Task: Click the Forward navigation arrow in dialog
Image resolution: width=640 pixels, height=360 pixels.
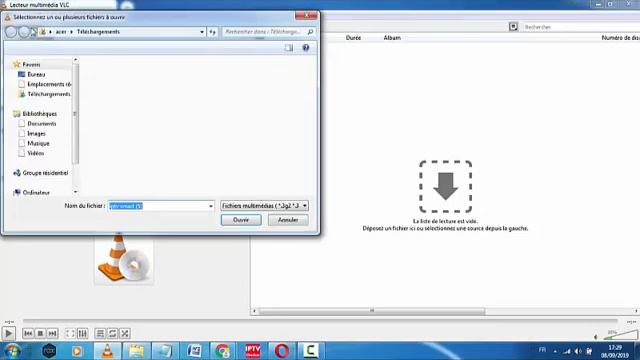Action: point(24,32)
